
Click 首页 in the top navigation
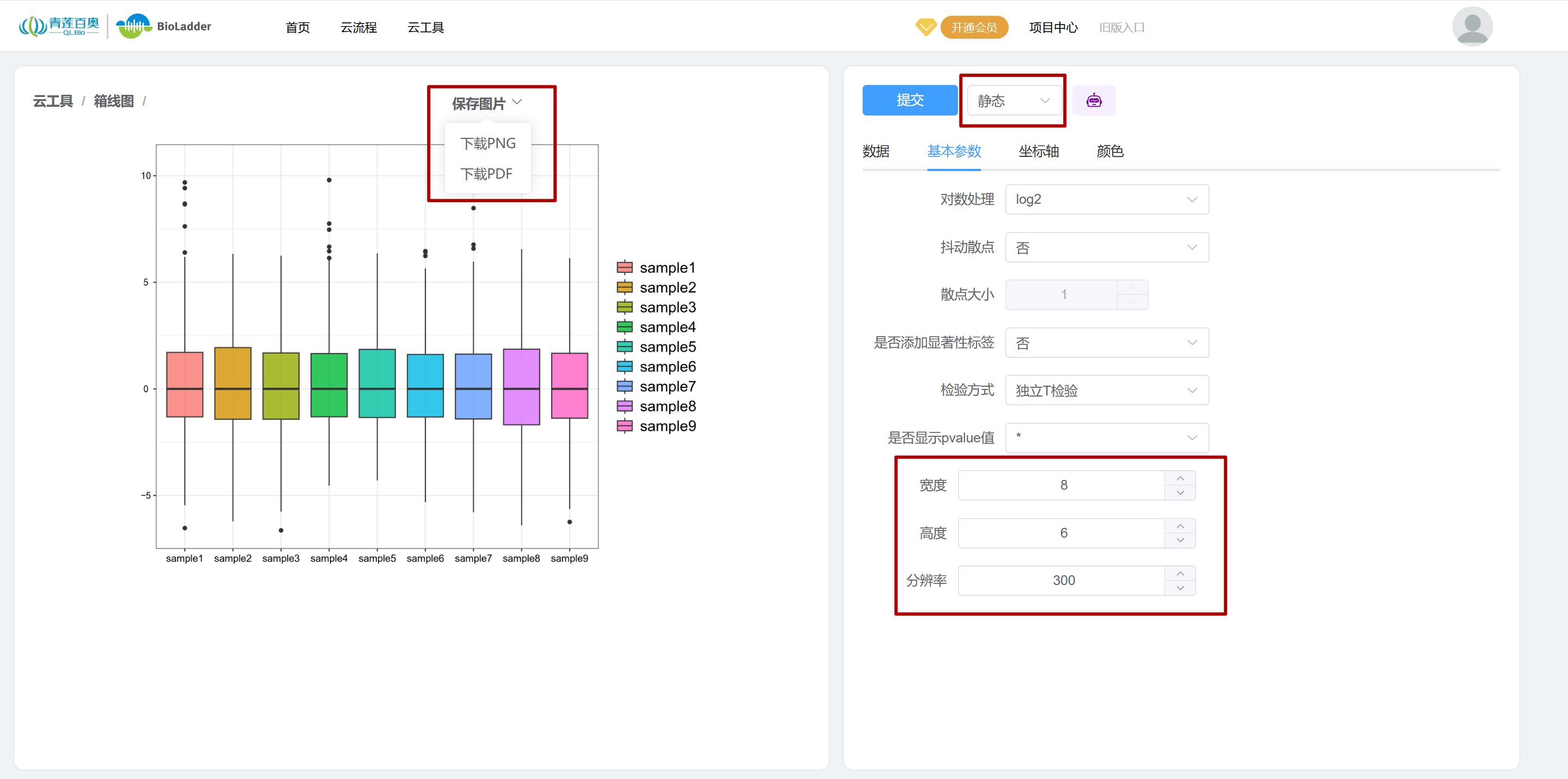tap(298, 27)
